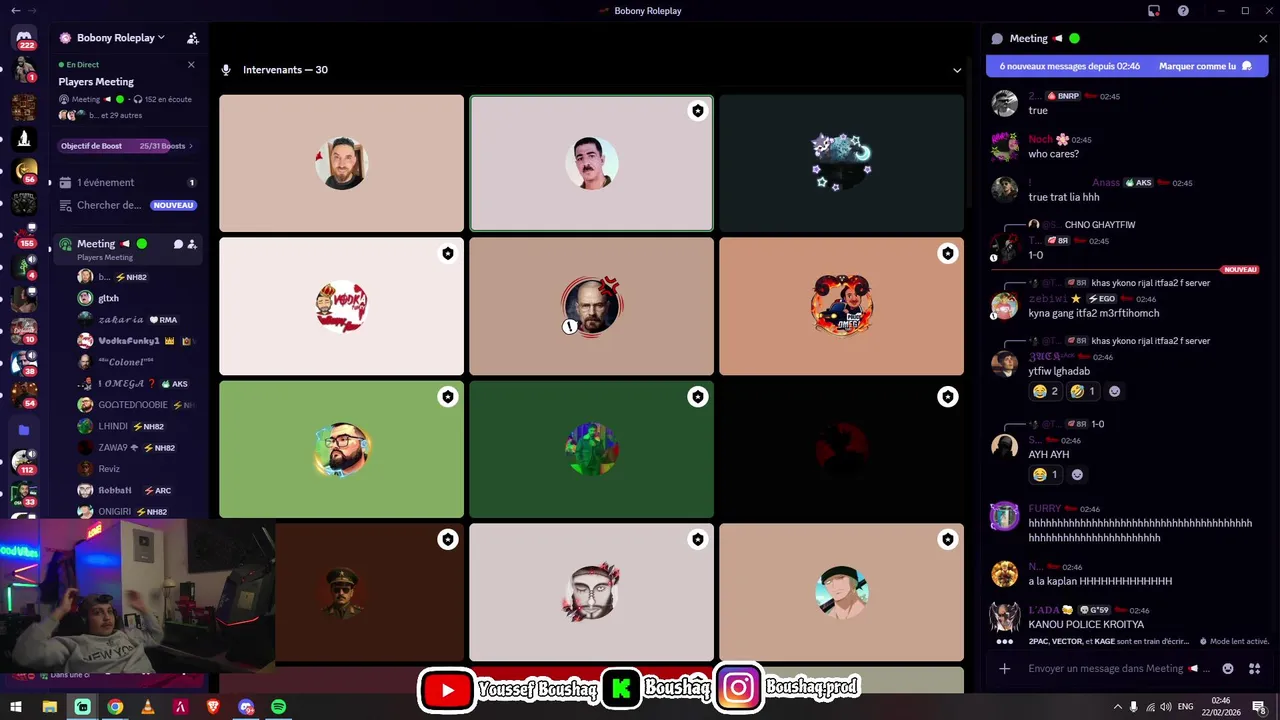
Task: Show hidden system tray icons
Action: pos(1118,707)
